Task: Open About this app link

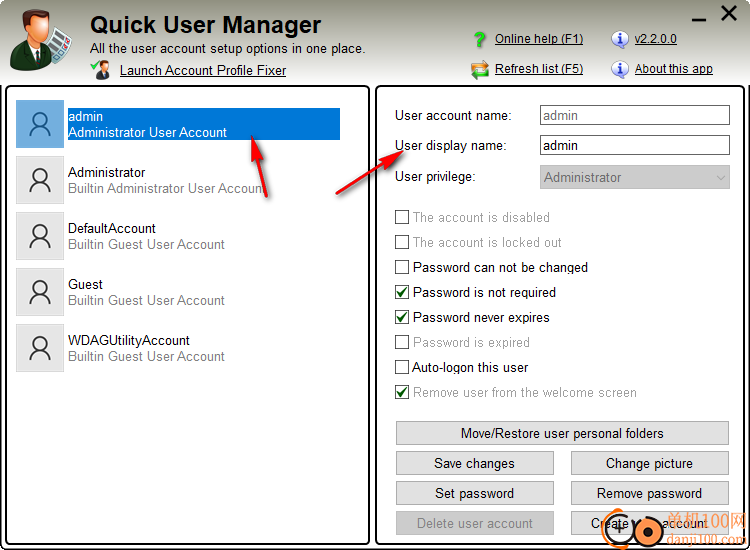Action: pyautogui.click(x=673, y=69)
